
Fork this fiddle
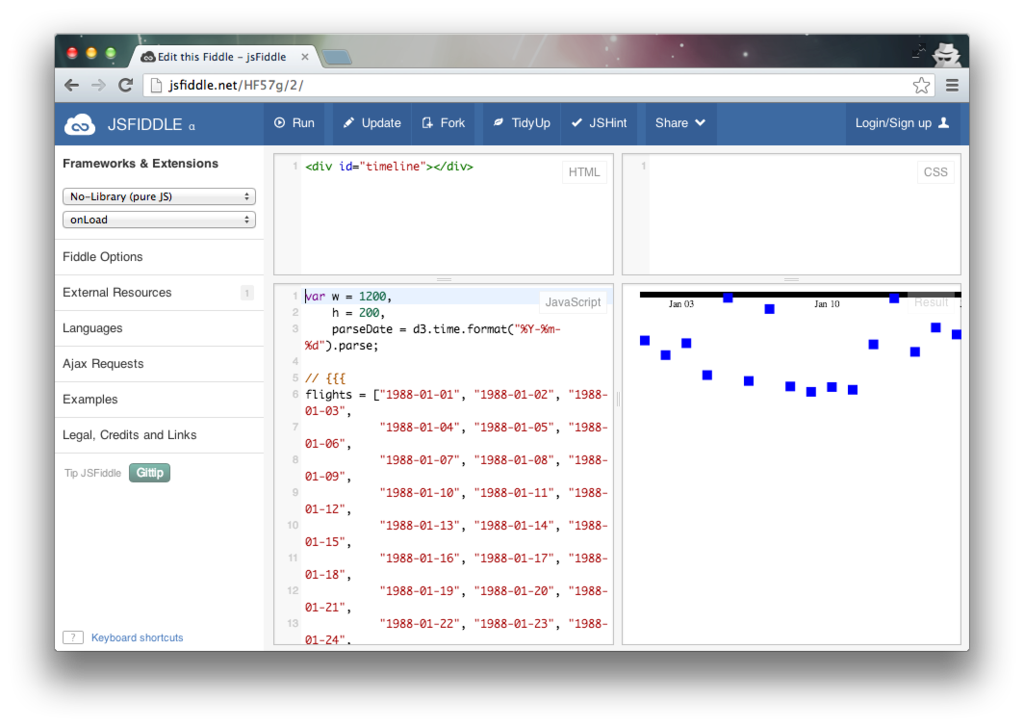pos(443,123)
